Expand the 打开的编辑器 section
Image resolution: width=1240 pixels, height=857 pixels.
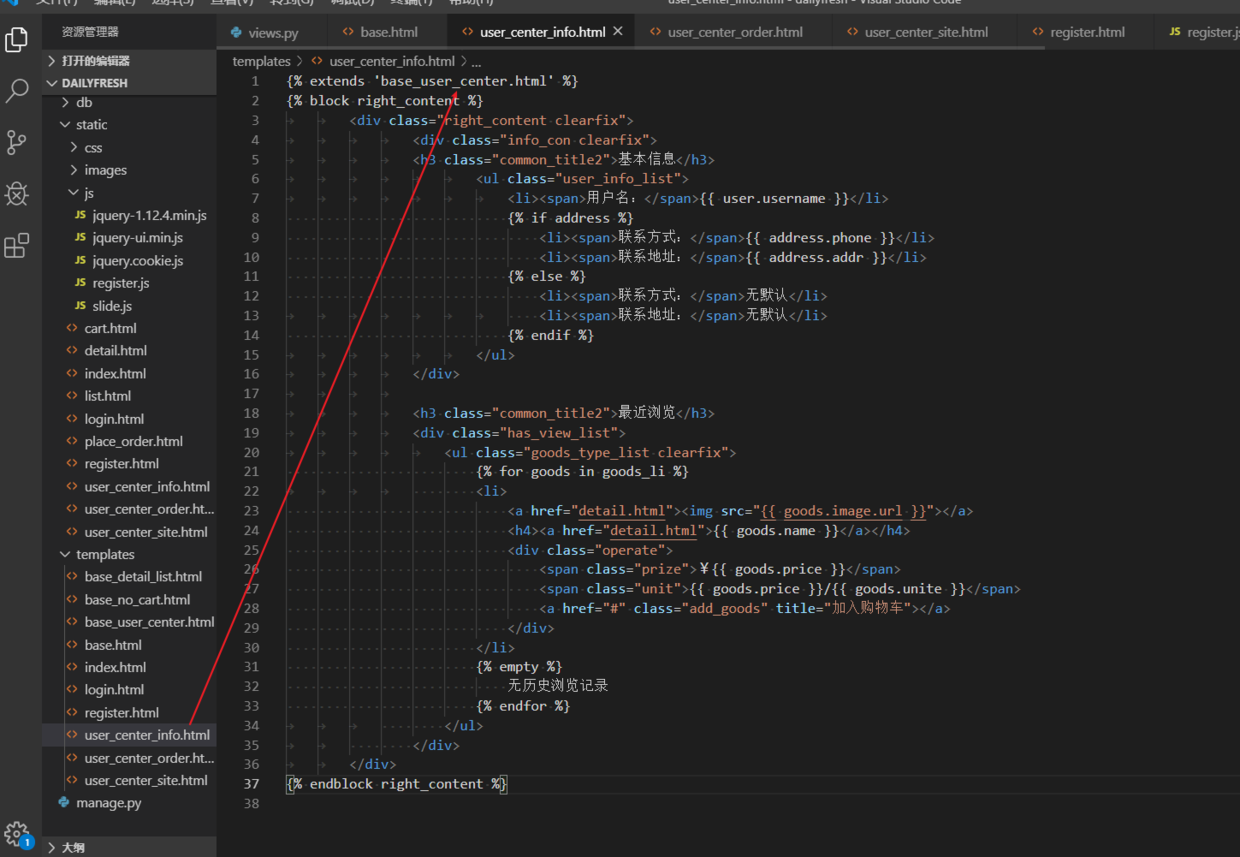point(129,61)
